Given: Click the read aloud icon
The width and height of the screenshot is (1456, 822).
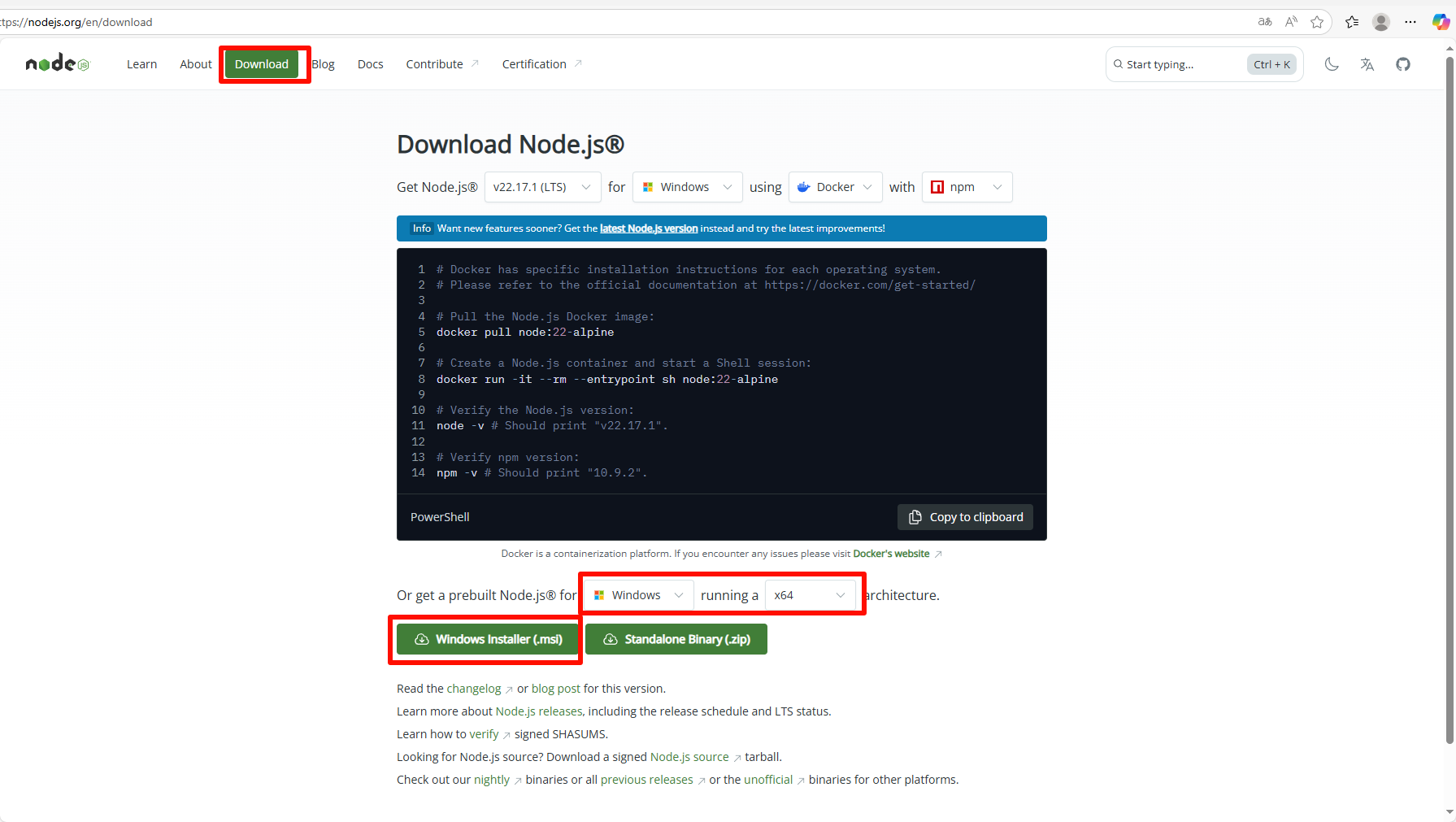Looking at the screenshot, I should pos(1291,22).
